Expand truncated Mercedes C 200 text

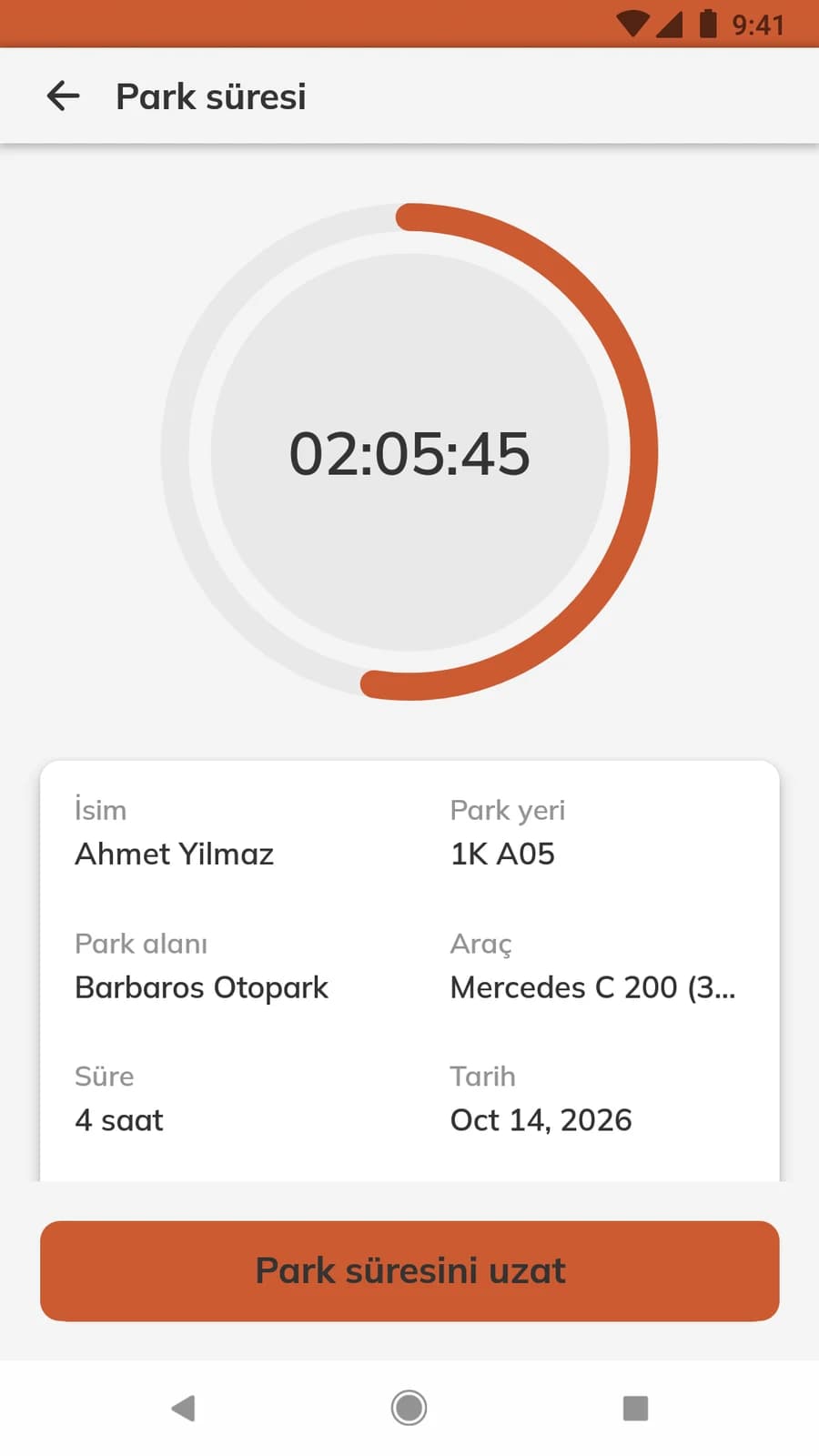[x=593, y=987]
